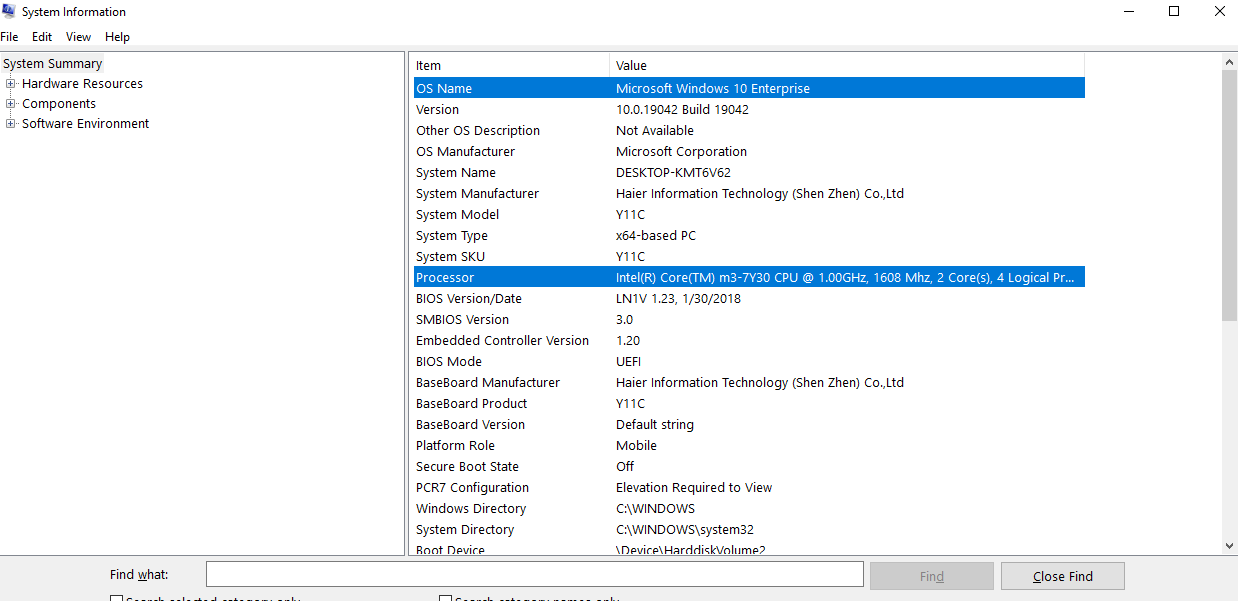Click the scroll up arrow of details list
This screenshot has height=601, width=1238.
pyautogui.click(x=1229, y=62)
